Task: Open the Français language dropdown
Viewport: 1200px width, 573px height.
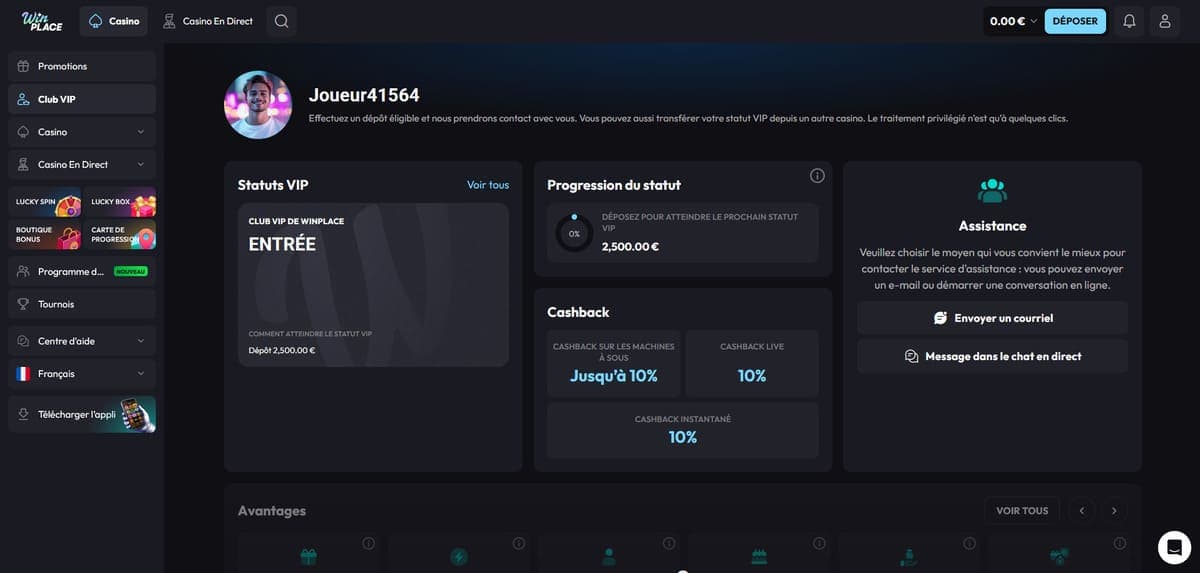Action: (82, 373)
